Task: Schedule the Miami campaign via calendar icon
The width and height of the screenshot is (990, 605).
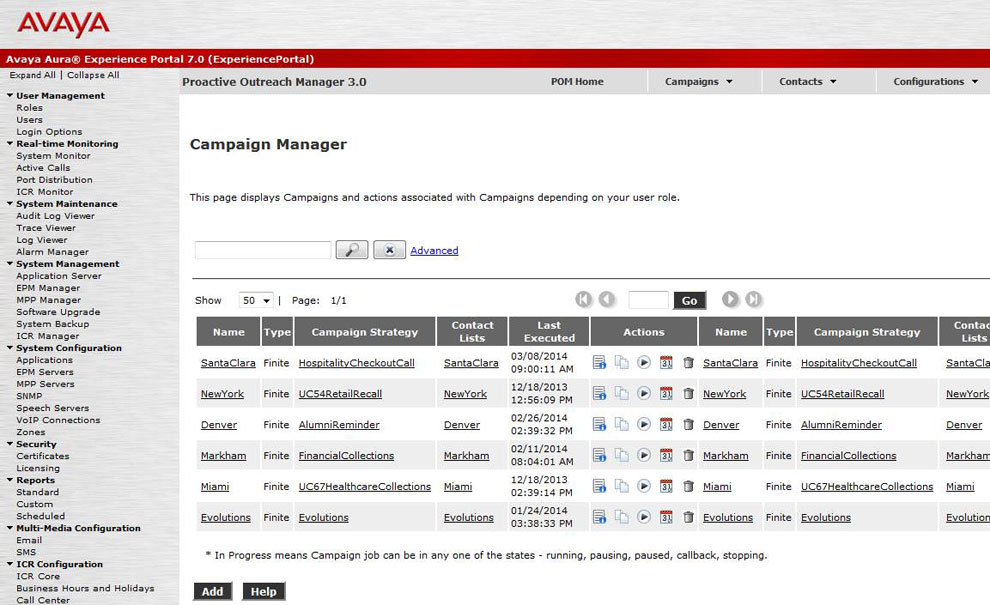Action: point(666,486)
